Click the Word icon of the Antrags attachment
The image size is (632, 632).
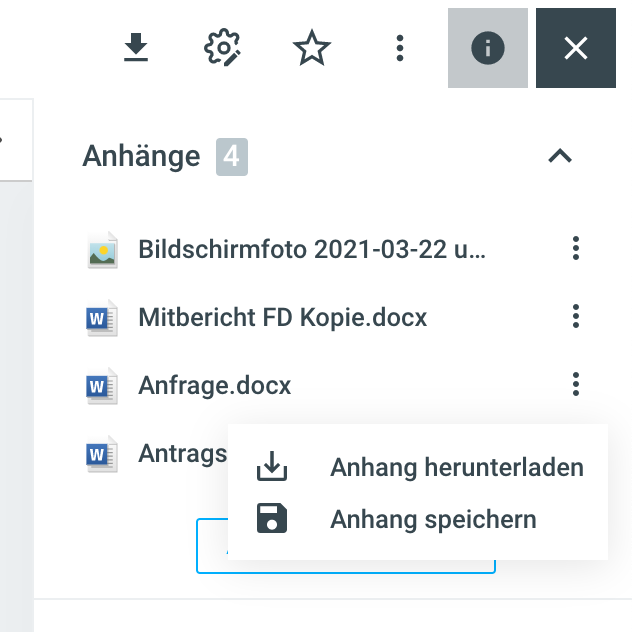click(x=102, y=455)
